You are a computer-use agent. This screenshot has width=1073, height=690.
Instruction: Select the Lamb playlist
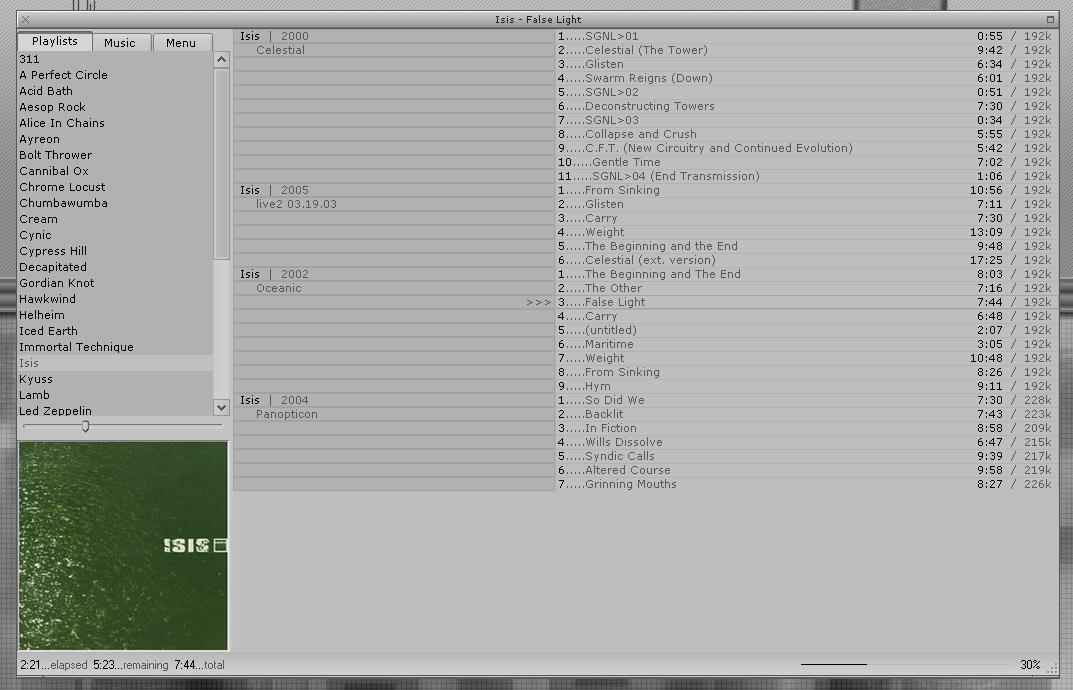[116, 395]
